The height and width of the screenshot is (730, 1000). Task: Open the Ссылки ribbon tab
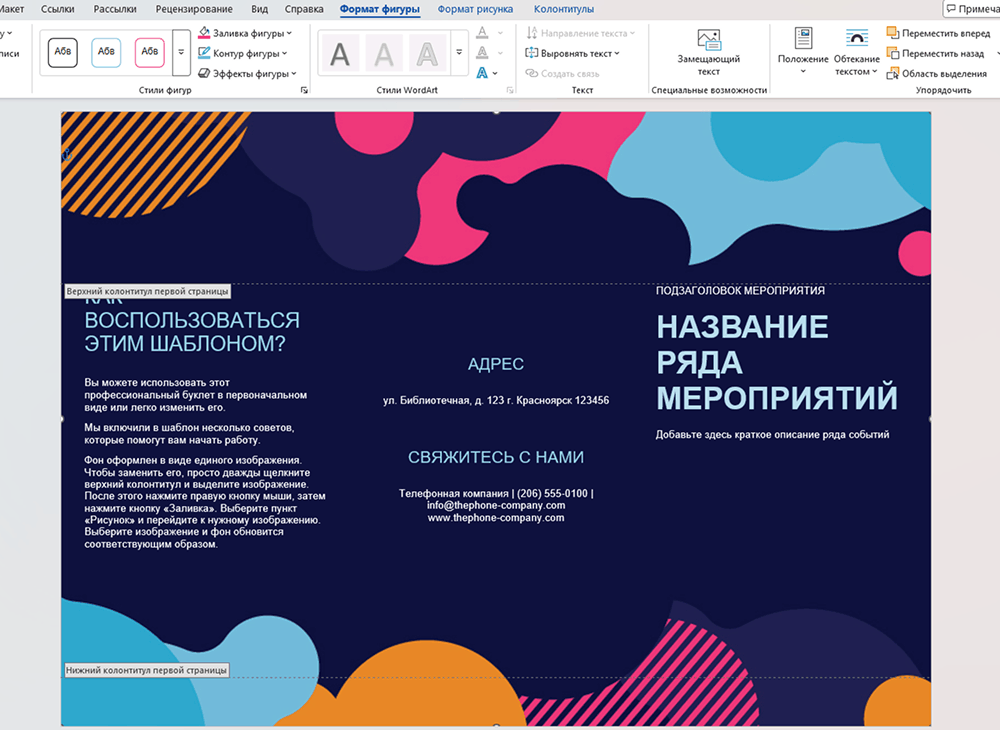[x=57, y=9]
